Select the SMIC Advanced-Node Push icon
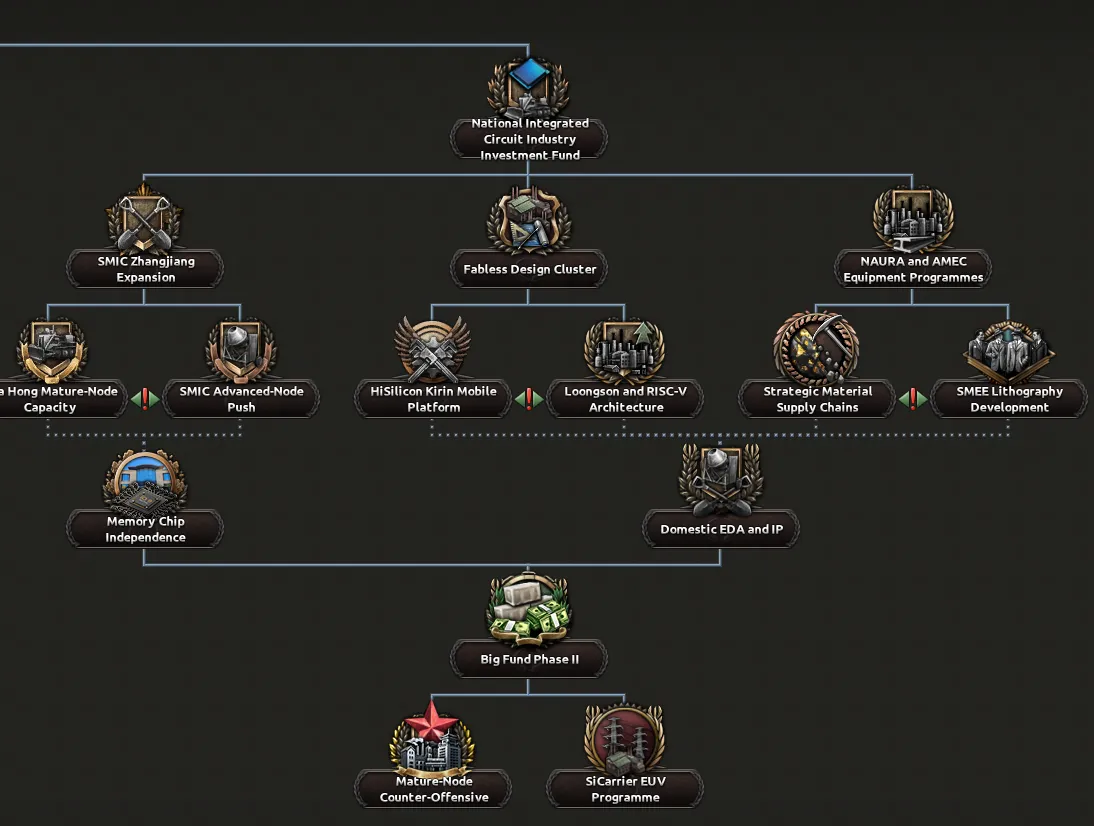The image size is (1094, 826). pos(241,350)
